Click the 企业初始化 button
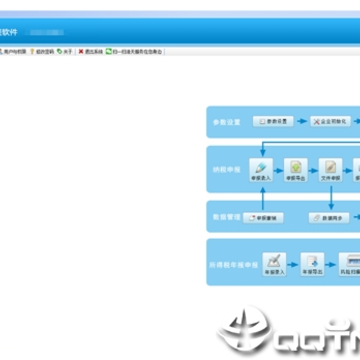 [330, 121]
